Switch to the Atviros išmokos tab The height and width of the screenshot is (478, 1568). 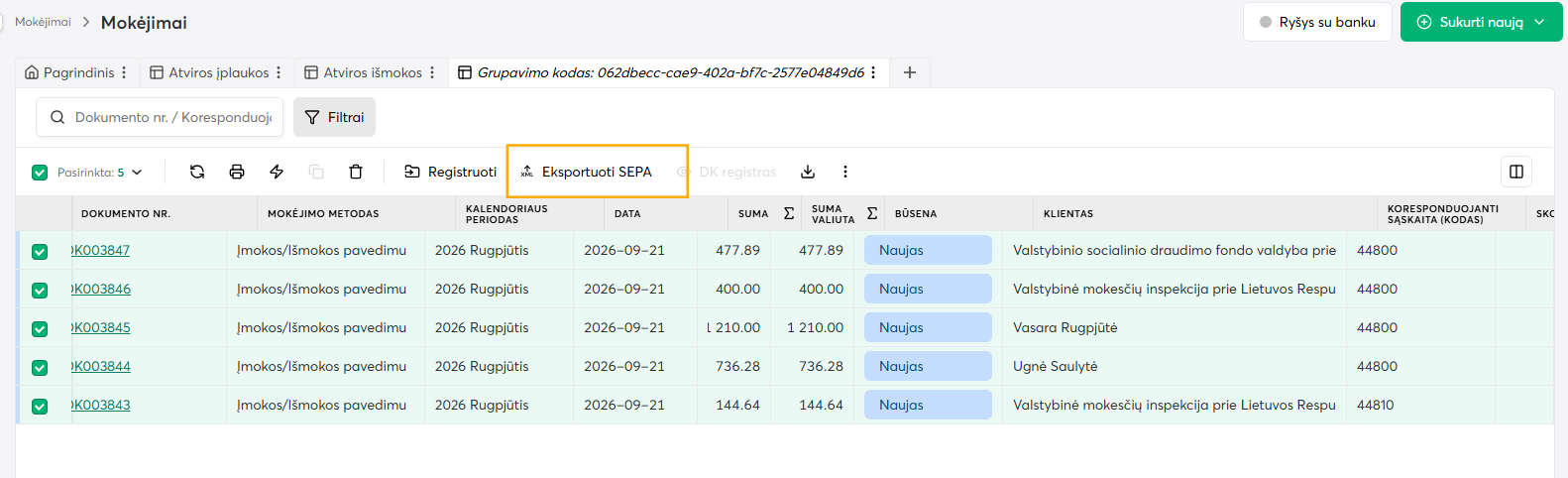363,72
